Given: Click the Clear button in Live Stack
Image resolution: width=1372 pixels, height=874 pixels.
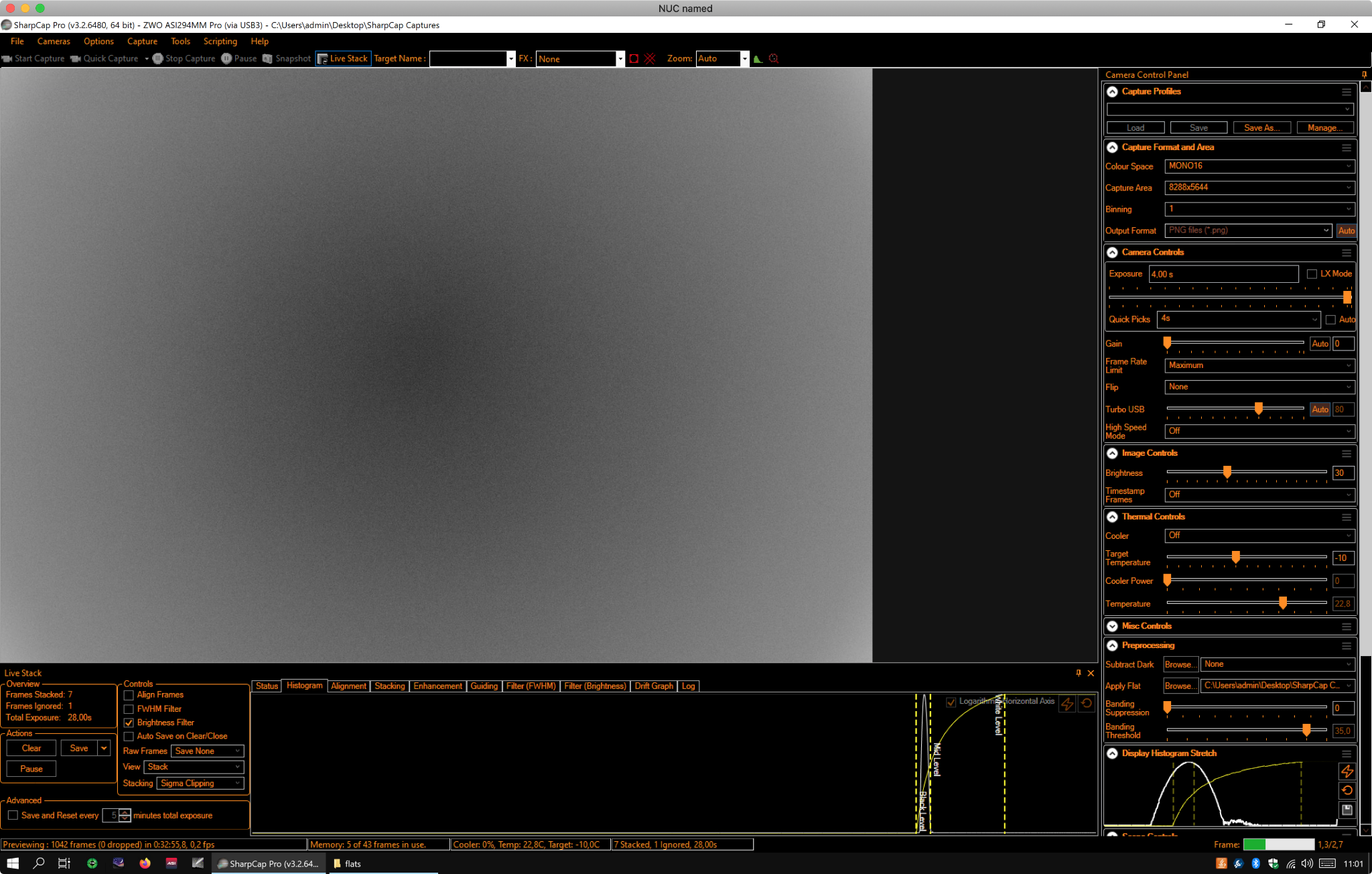Looking at the screenshot, I should 31,749.
